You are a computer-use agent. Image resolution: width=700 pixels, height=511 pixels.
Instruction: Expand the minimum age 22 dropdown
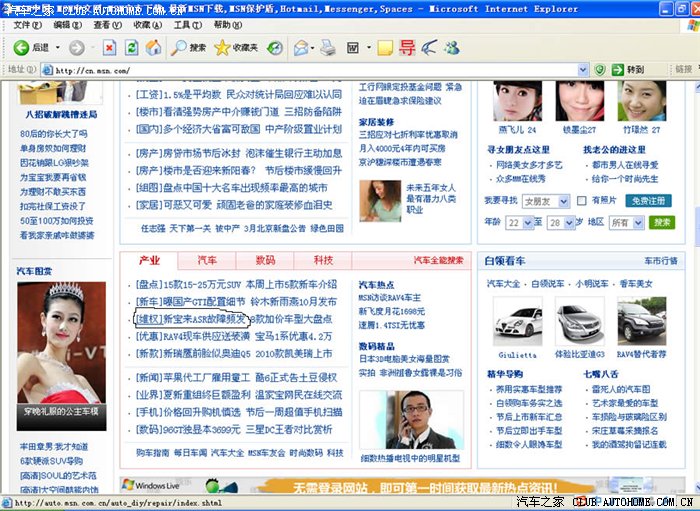coord(520,222)
